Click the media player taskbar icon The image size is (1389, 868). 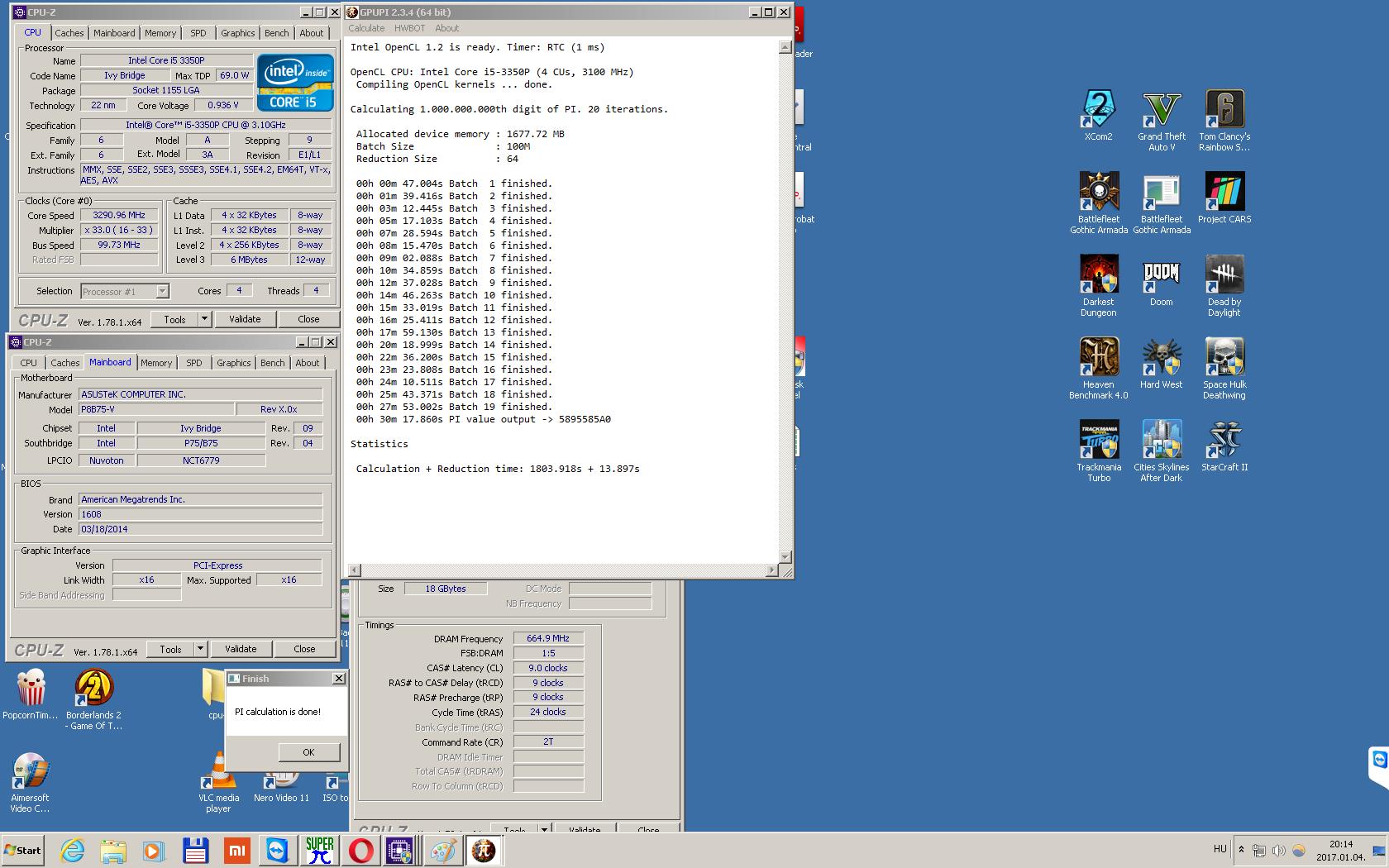tap(155, 851)
